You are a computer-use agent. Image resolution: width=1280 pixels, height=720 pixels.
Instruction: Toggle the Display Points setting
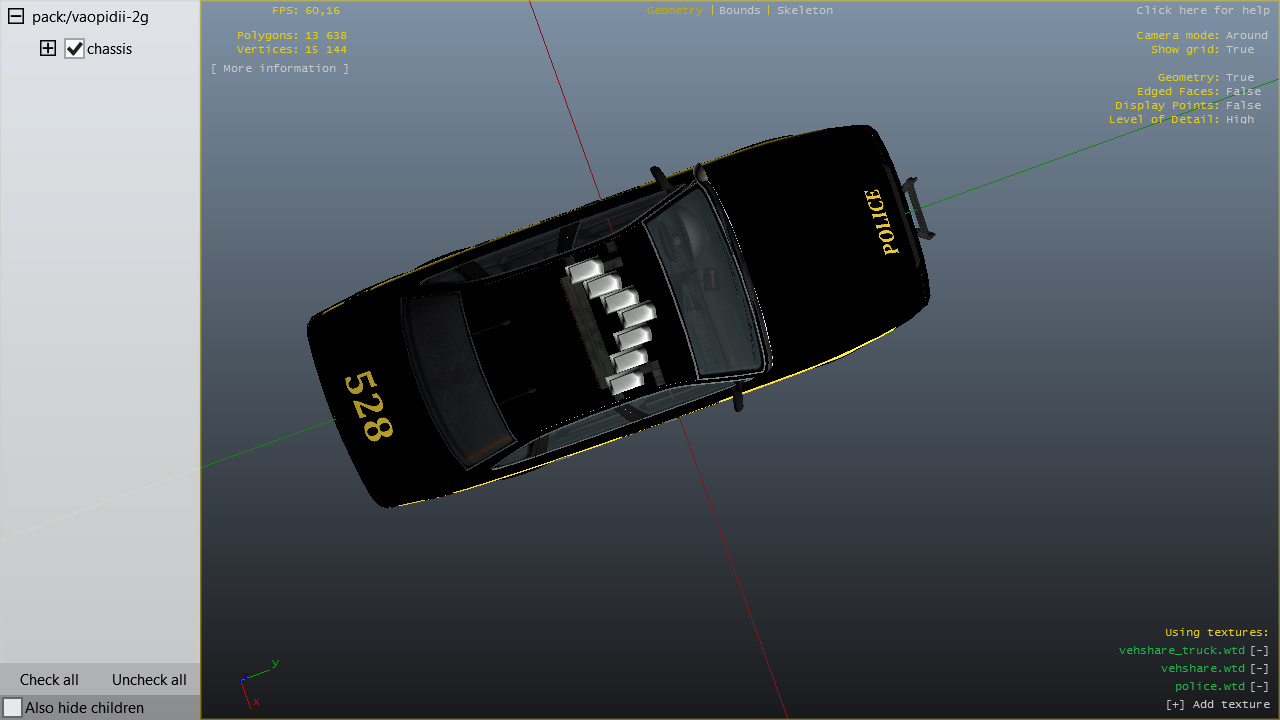[x=1243, y=105]
